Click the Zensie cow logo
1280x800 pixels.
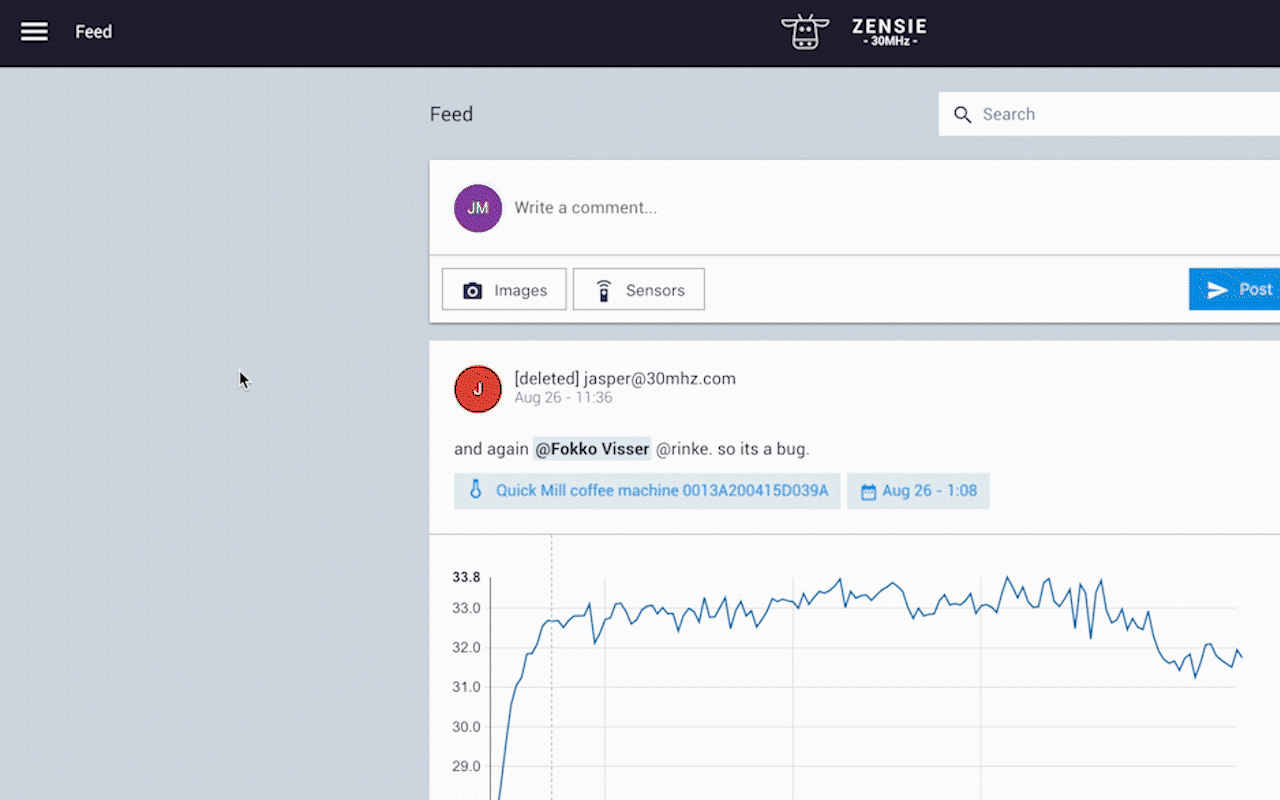point(805,32)
